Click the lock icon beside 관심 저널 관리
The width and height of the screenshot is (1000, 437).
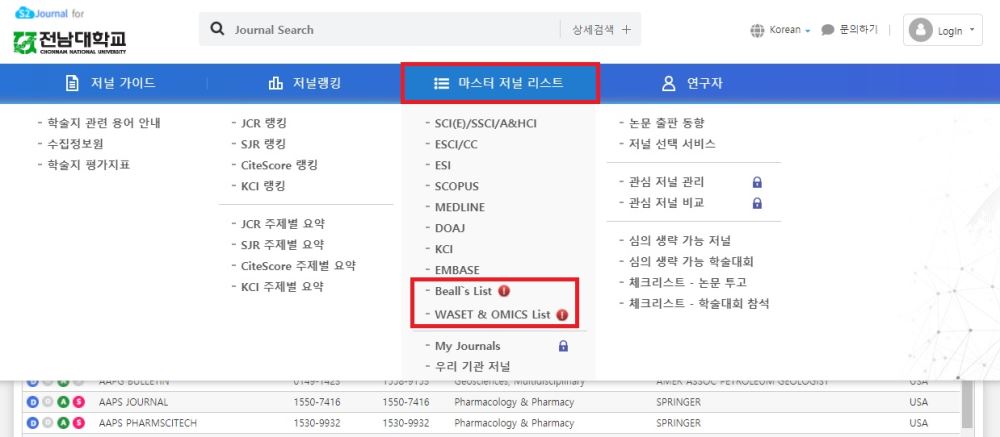pyautogui.click(x=757, y=182)
